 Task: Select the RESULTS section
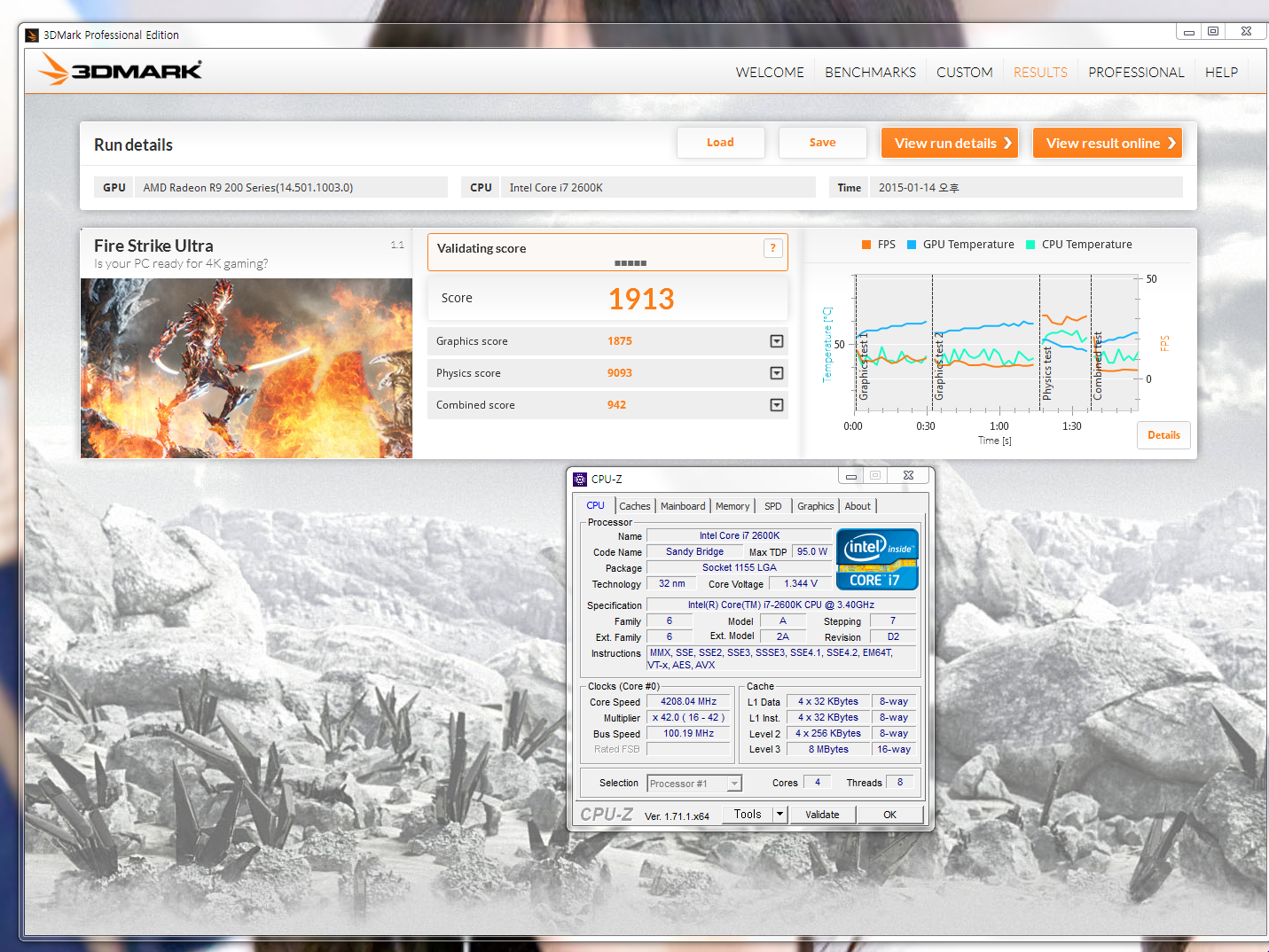(x=1040, y=72)
